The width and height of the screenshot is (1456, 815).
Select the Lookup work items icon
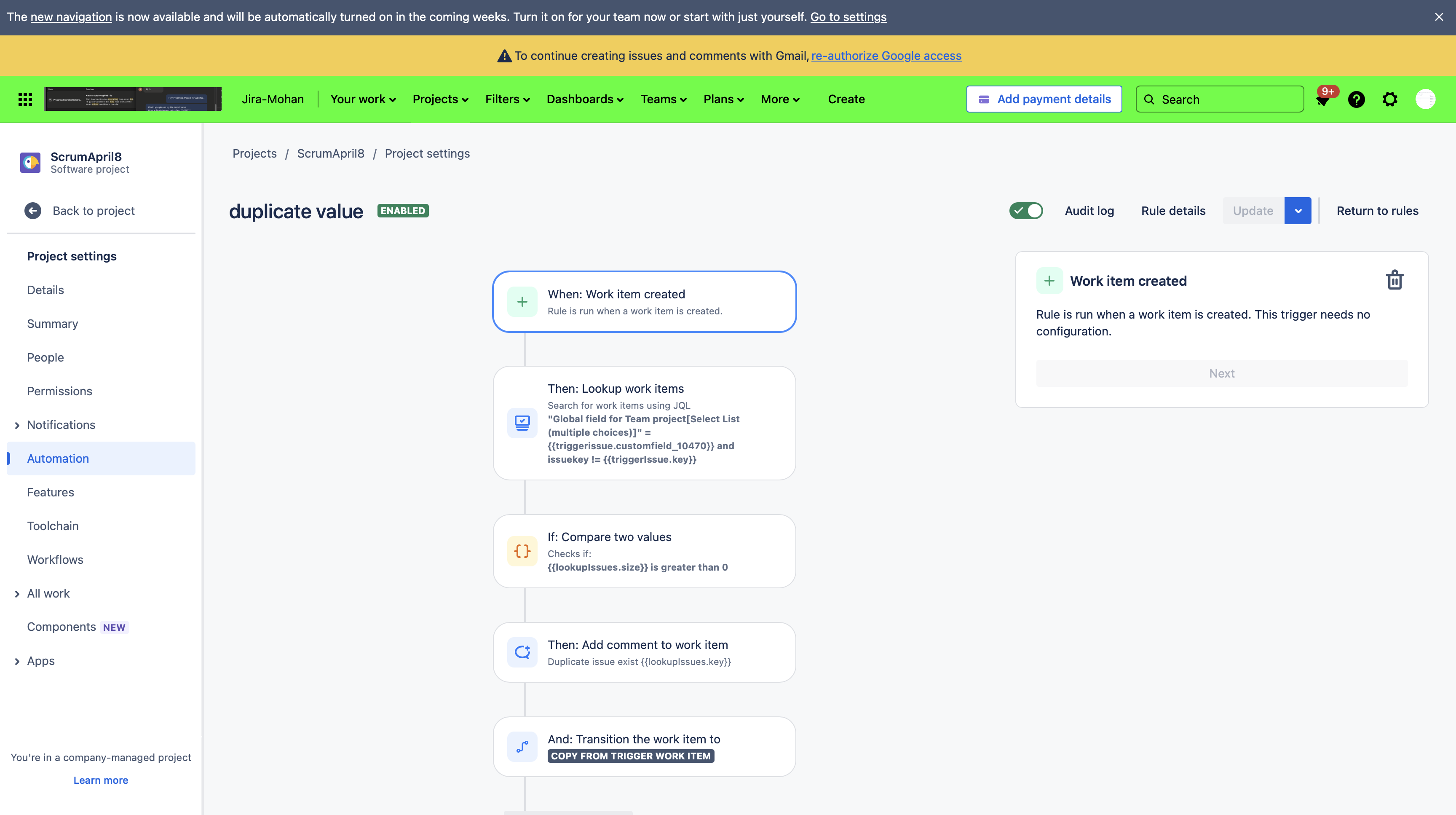point(522,423)
